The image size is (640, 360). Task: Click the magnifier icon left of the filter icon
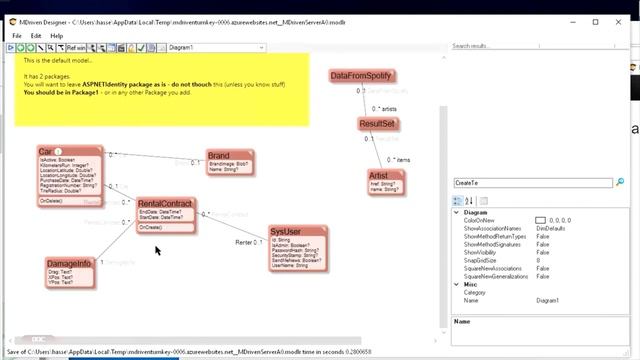pos(50,48)
